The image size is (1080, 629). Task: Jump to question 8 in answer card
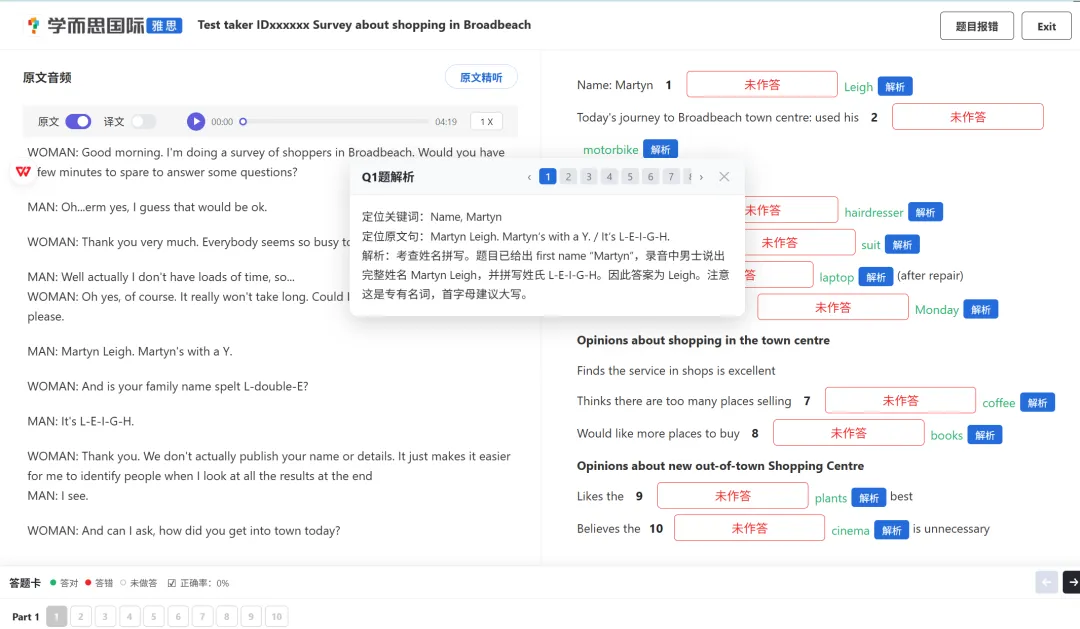click(226, 617)
